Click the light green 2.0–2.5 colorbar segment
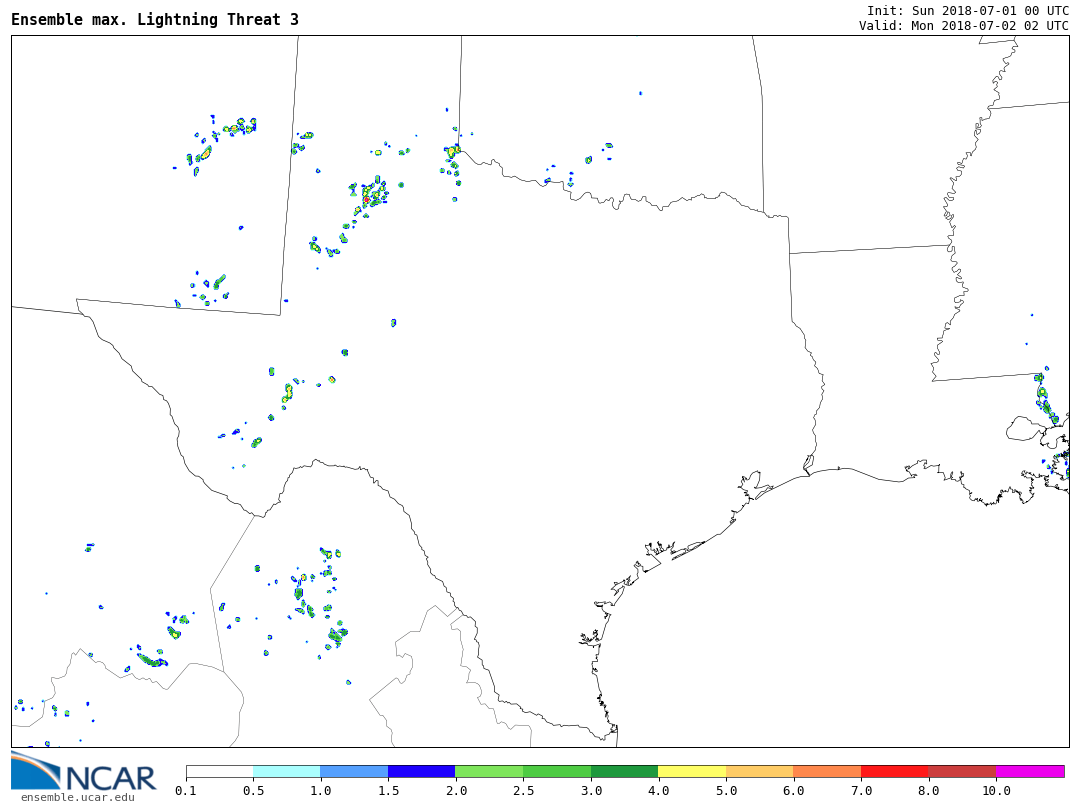The height and width of the screenshot is (810, 1080). tap(490, 771)
